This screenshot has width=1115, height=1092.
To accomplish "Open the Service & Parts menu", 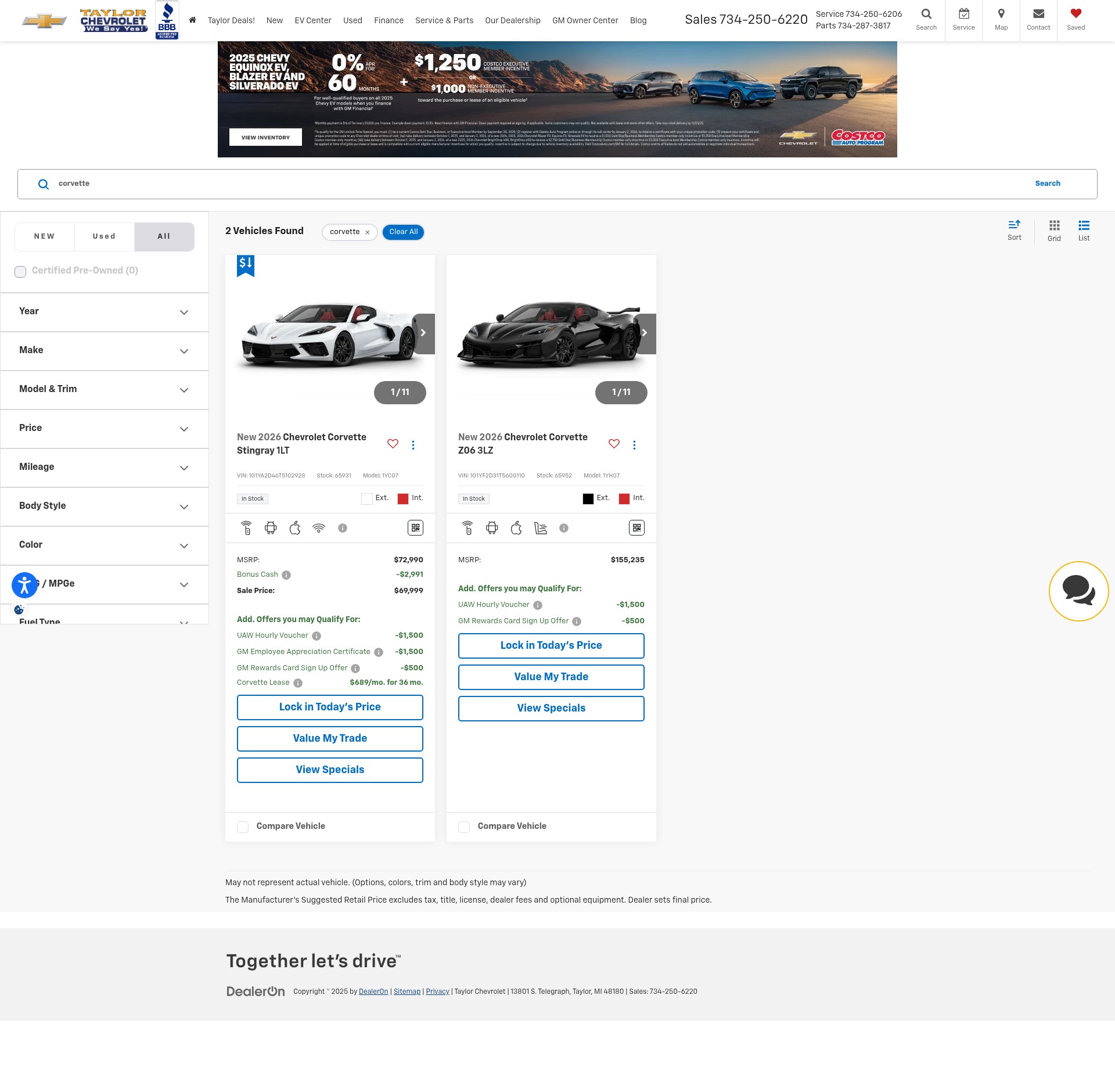I will (x=444, y=20).
